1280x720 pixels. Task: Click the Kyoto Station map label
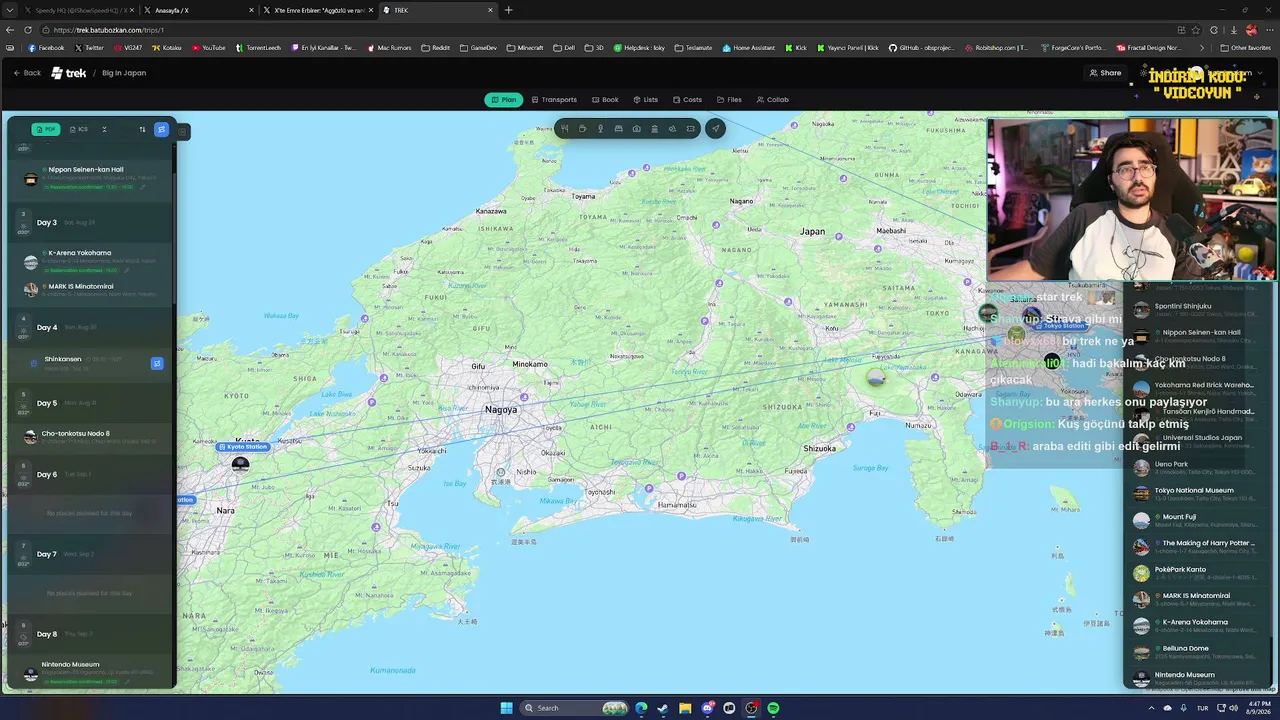[x=244, y=446]
